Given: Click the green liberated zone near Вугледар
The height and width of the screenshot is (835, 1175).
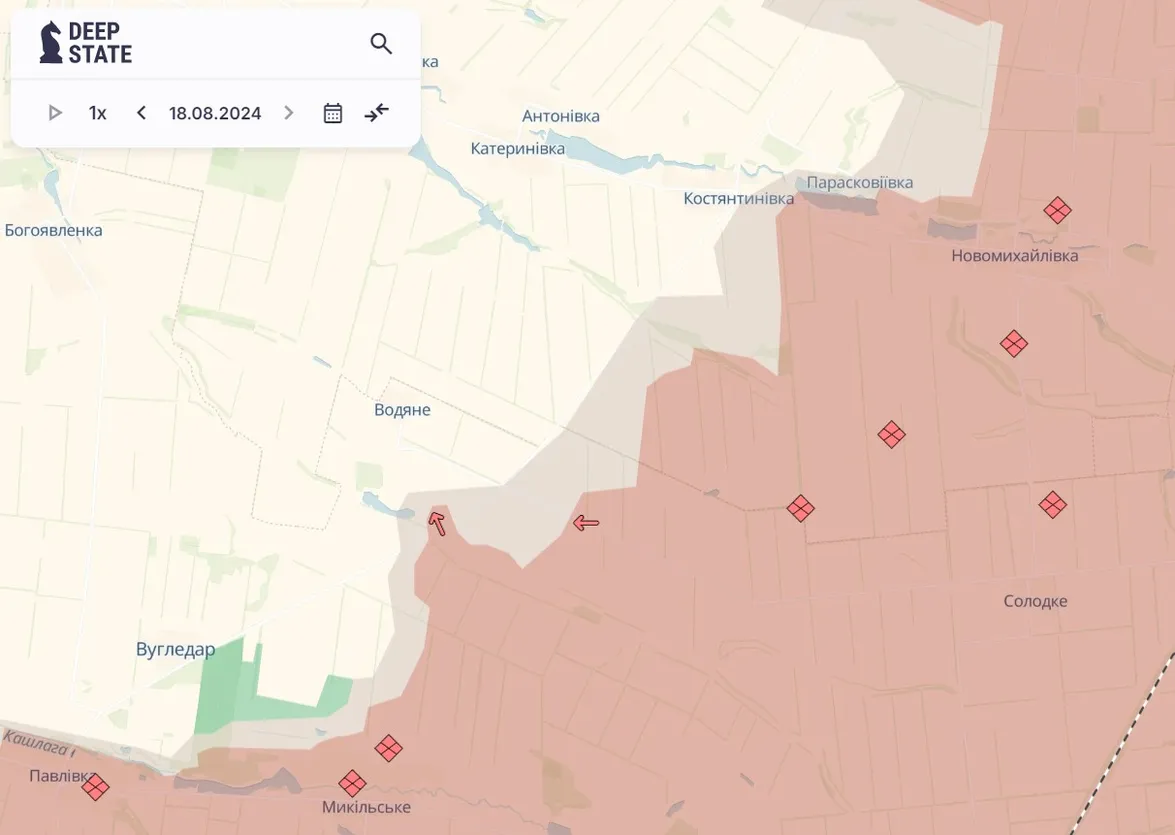Looking at the screenshot, I should [x=225, y=690].
